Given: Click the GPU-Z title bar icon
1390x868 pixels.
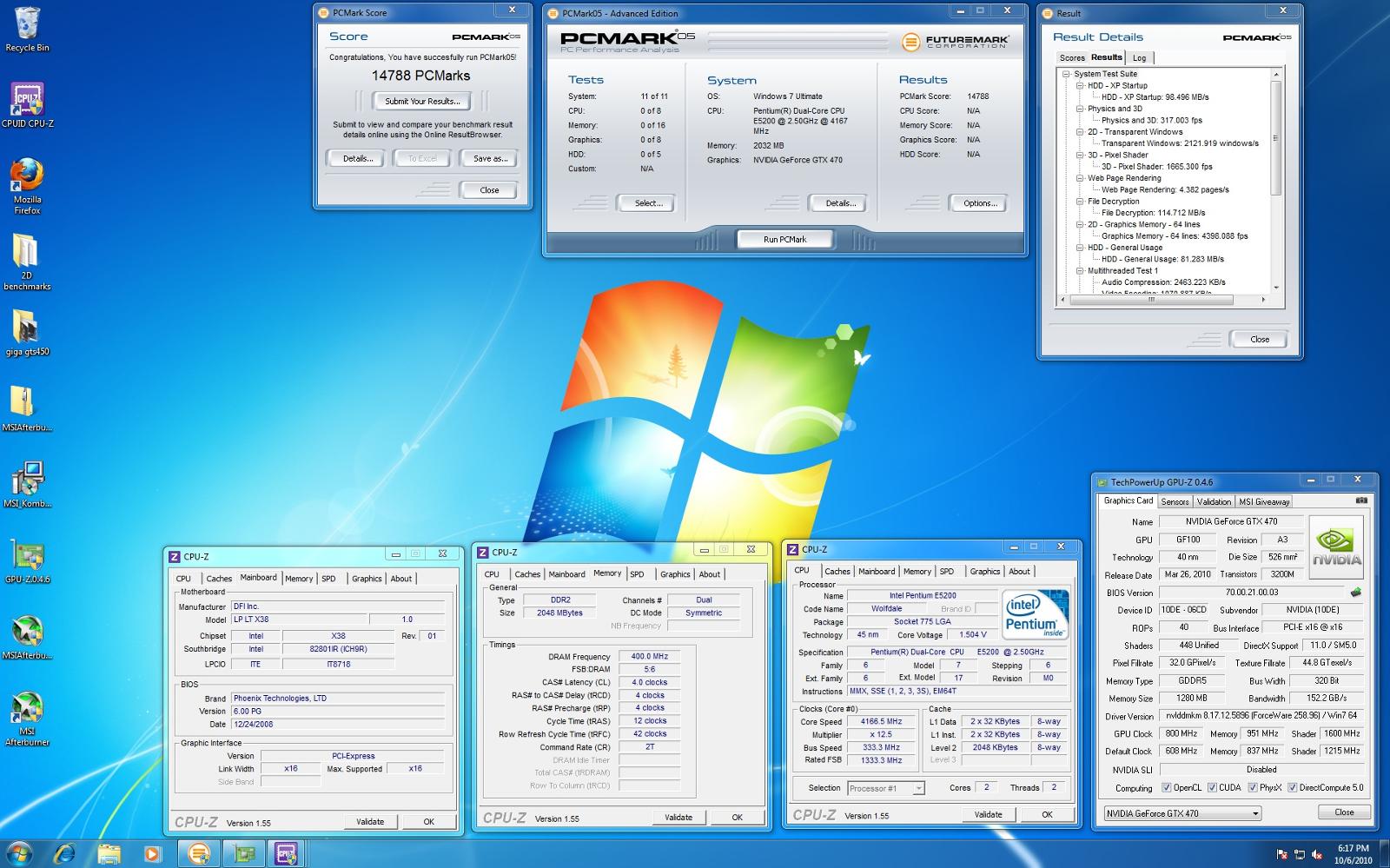Looking at the screenshot, I should click(x=1103, y=482).
